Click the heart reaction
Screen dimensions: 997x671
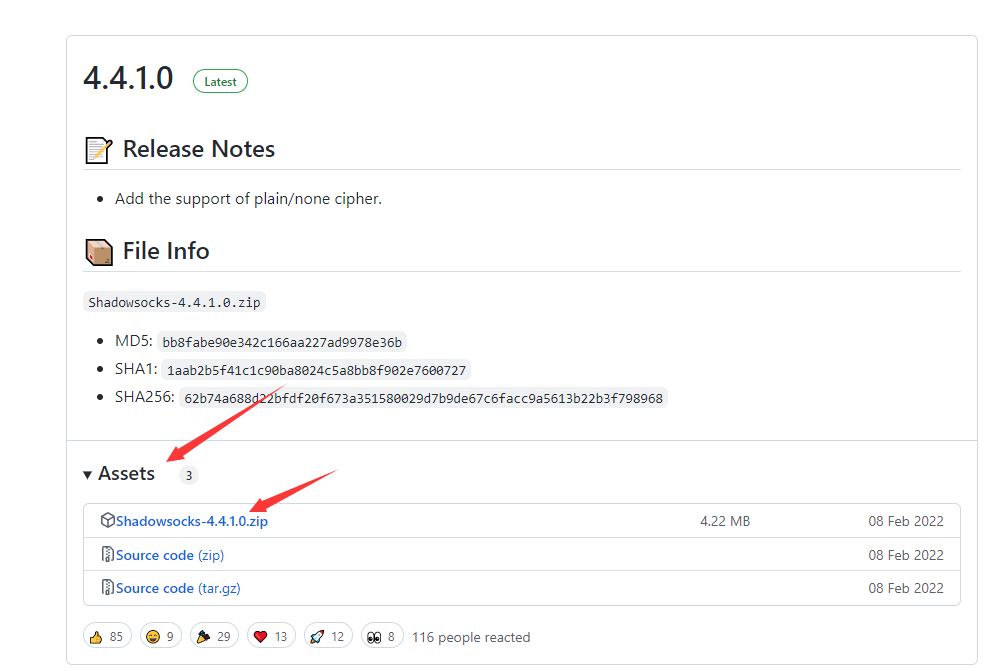tap(271, 636)
